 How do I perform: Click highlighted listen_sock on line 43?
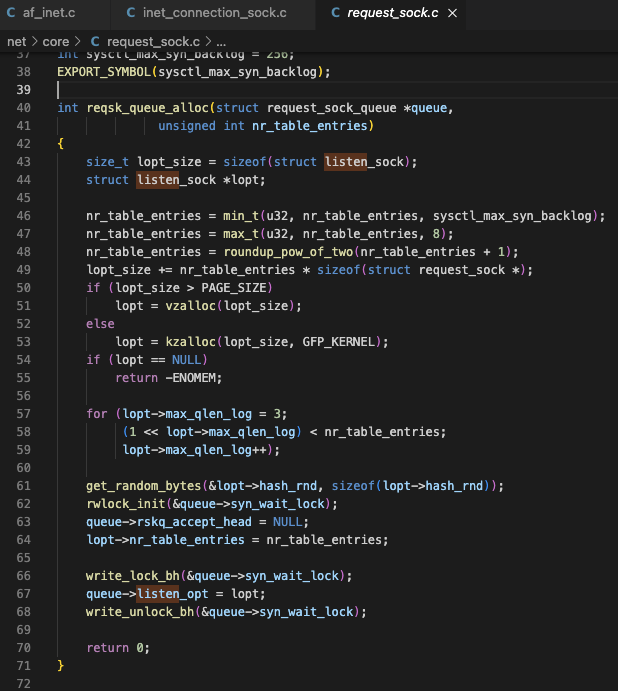coord(364,162)
